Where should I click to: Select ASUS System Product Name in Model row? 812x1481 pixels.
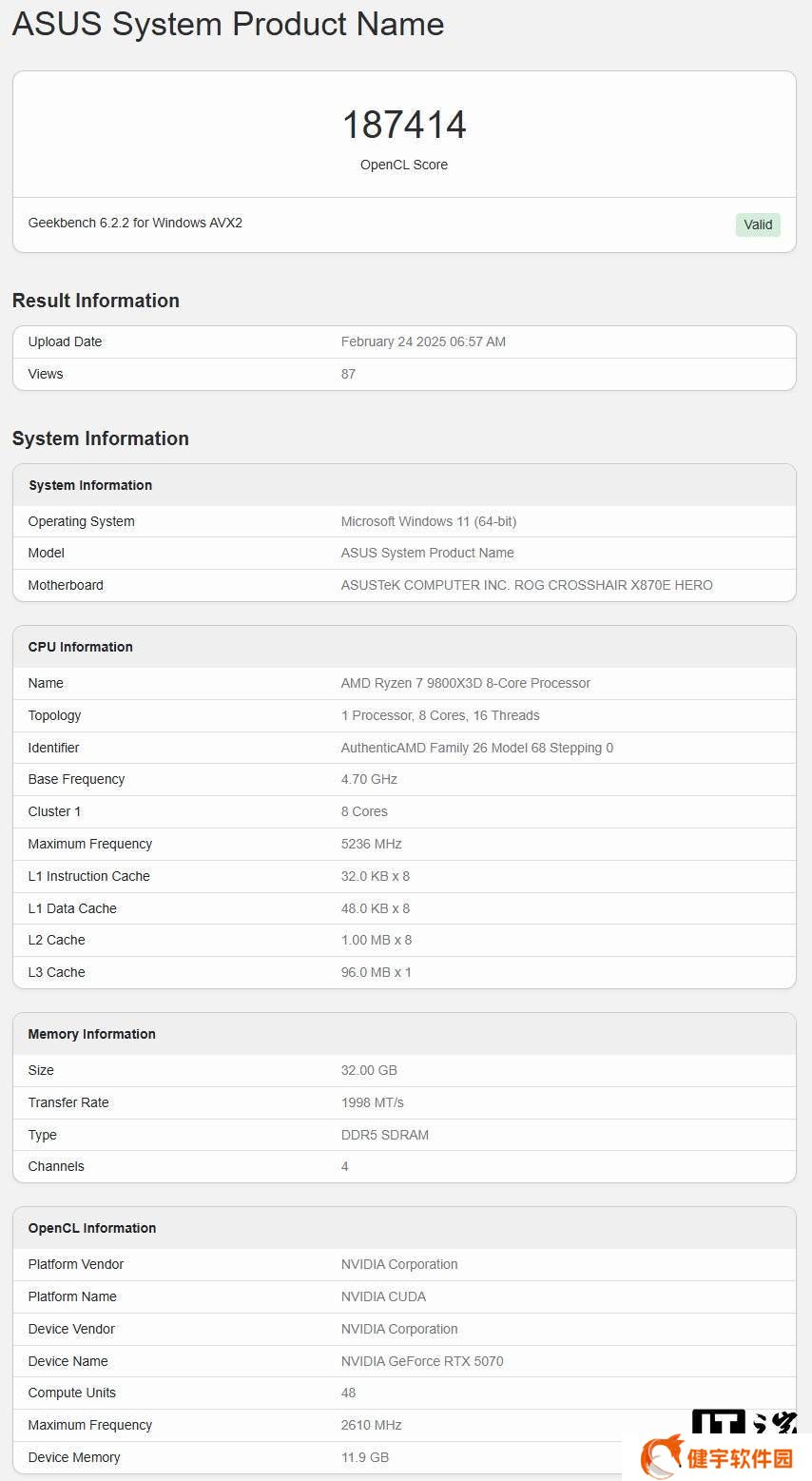tap(428, 553)
